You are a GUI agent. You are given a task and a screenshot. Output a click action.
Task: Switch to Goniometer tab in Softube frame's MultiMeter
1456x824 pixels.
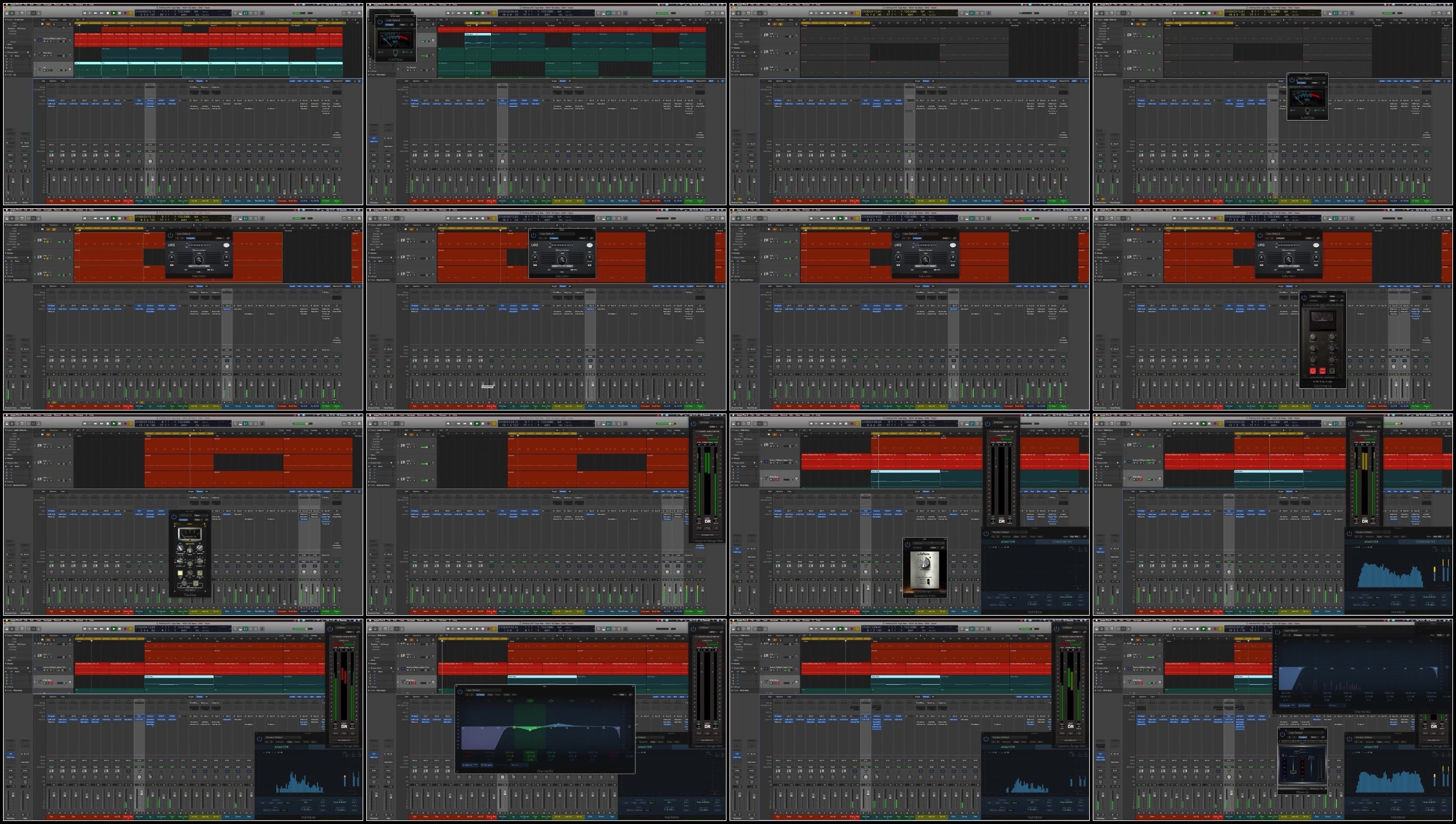[1062, 541]
